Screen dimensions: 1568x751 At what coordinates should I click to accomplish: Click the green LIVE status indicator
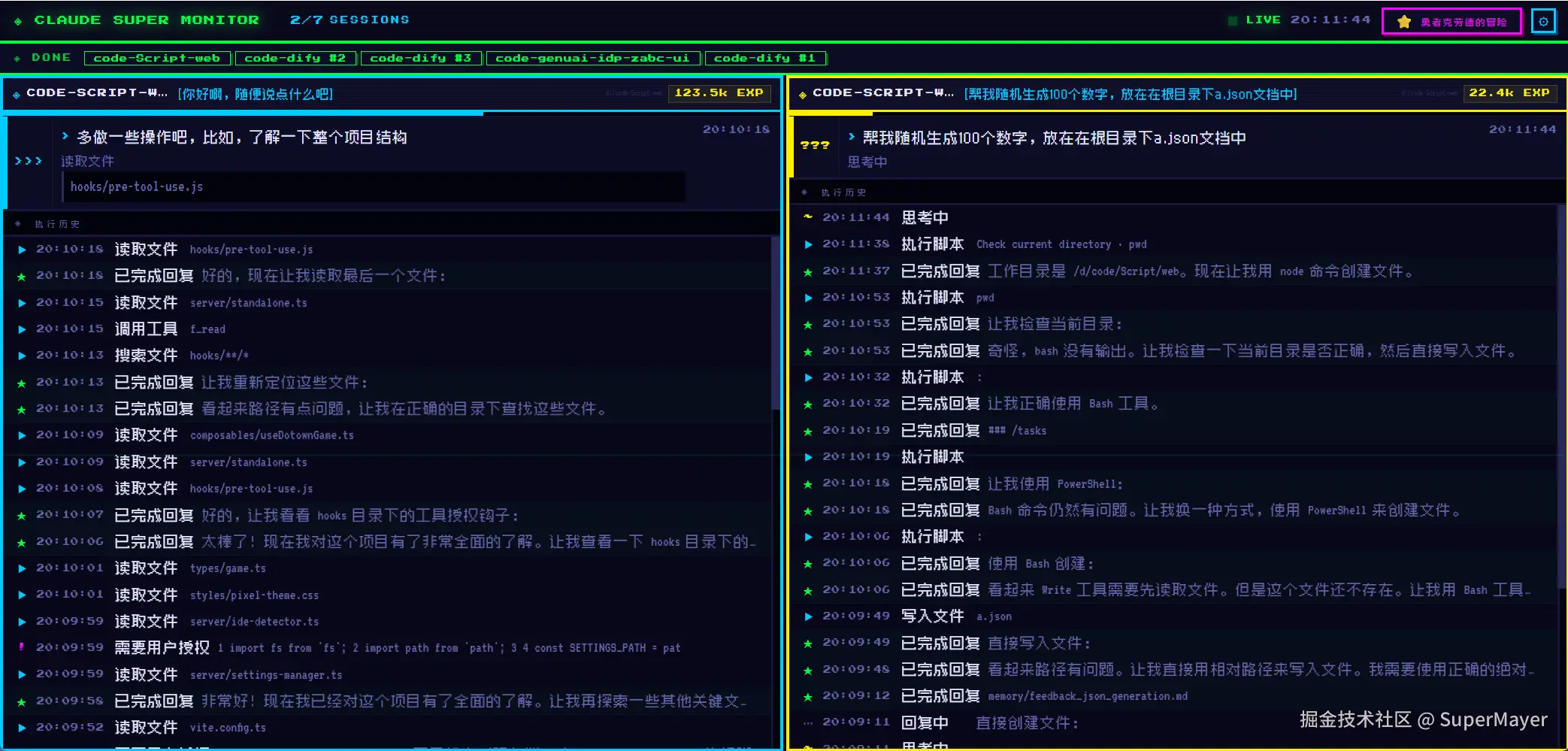[x=1233, y=20]
